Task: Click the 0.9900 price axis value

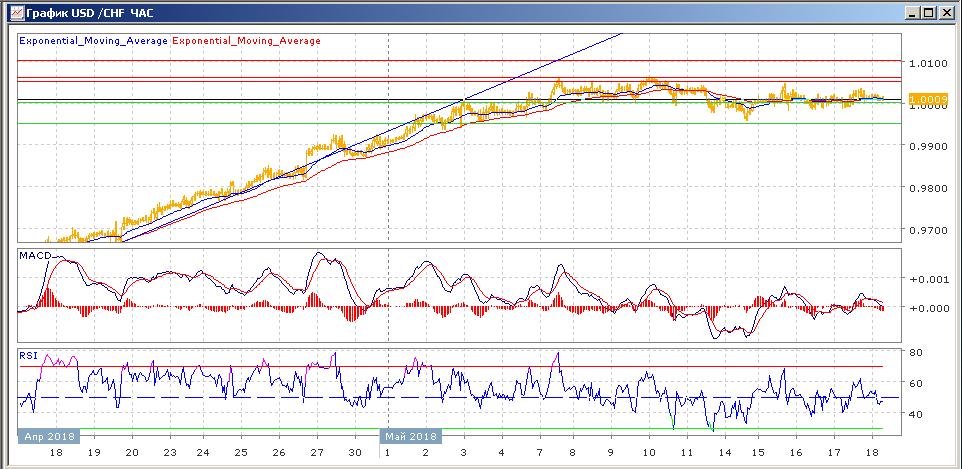Action: [x=929, y=147]
